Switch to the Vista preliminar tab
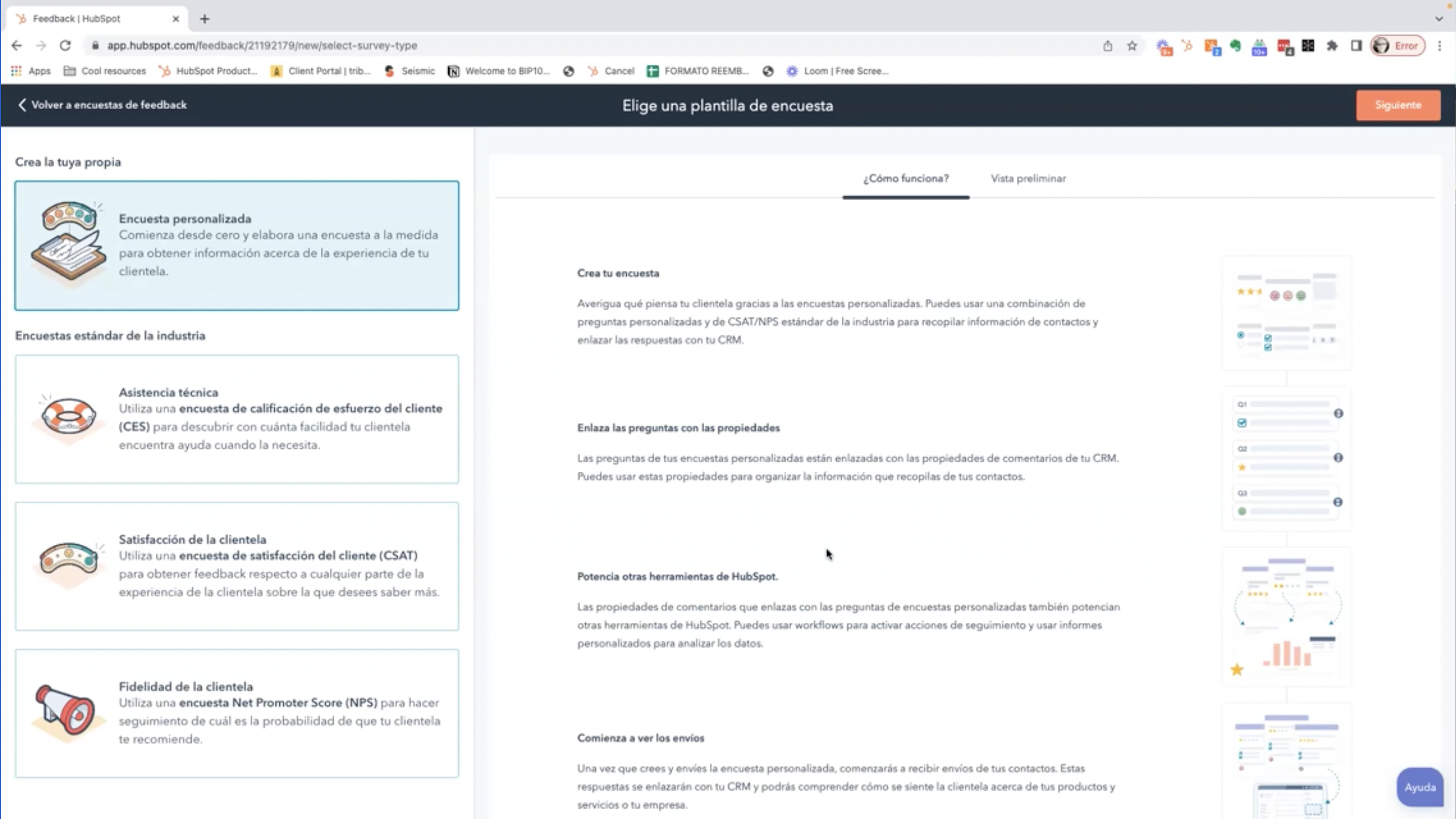This screenshot has height=819, width=1456. [x=1028, y=179]
